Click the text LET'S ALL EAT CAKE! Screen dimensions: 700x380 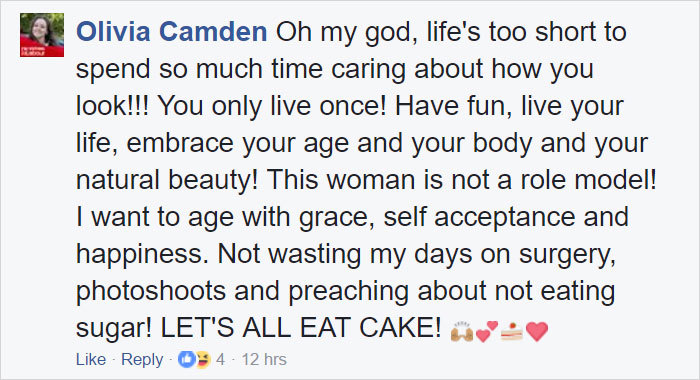point(301,328)
